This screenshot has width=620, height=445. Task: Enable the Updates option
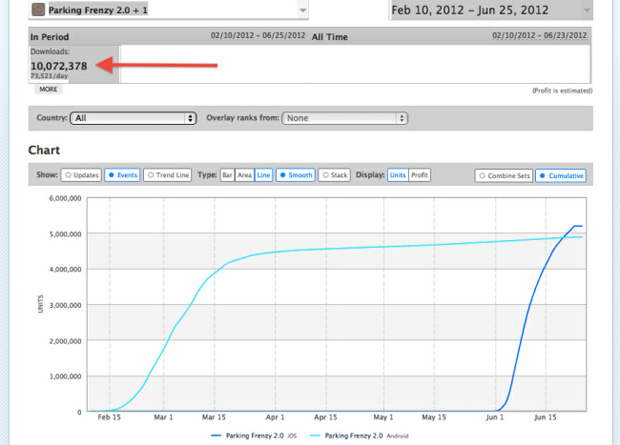point(82,175)
